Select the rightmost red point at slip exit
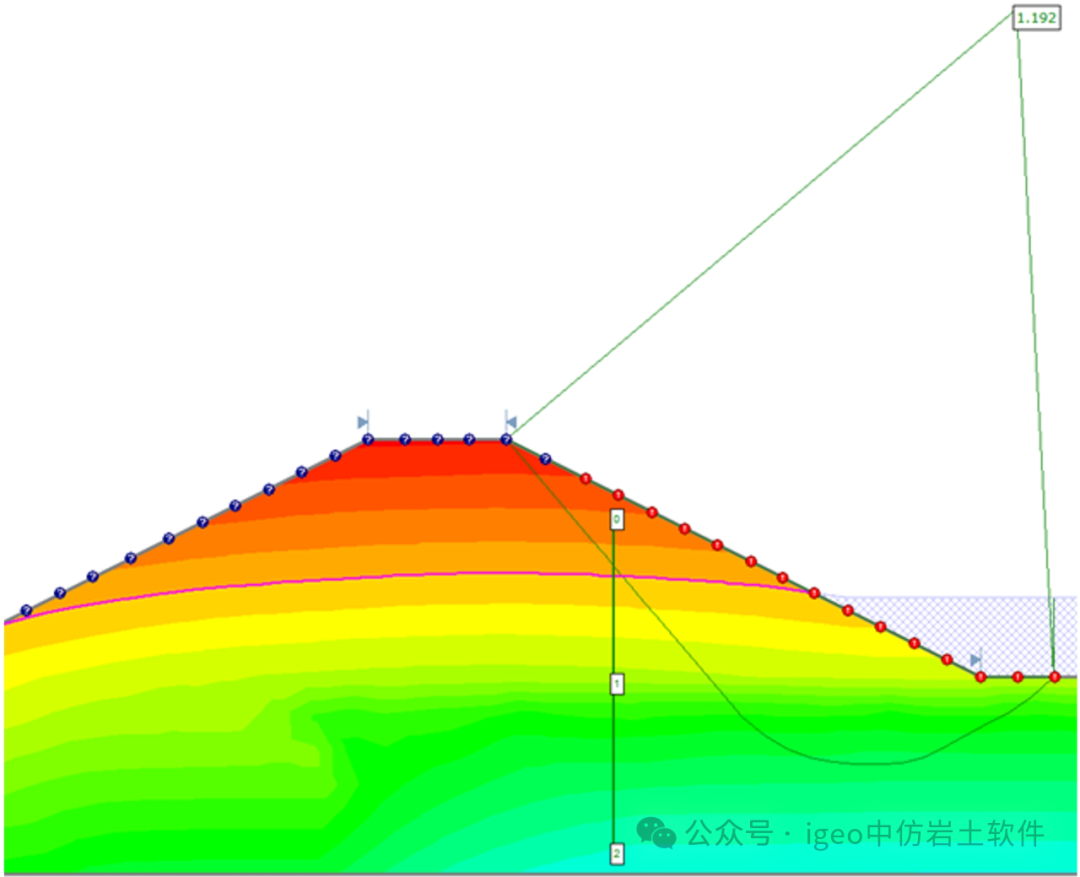This screenshot has height=877, width=1080. (x=1054, y=677)
